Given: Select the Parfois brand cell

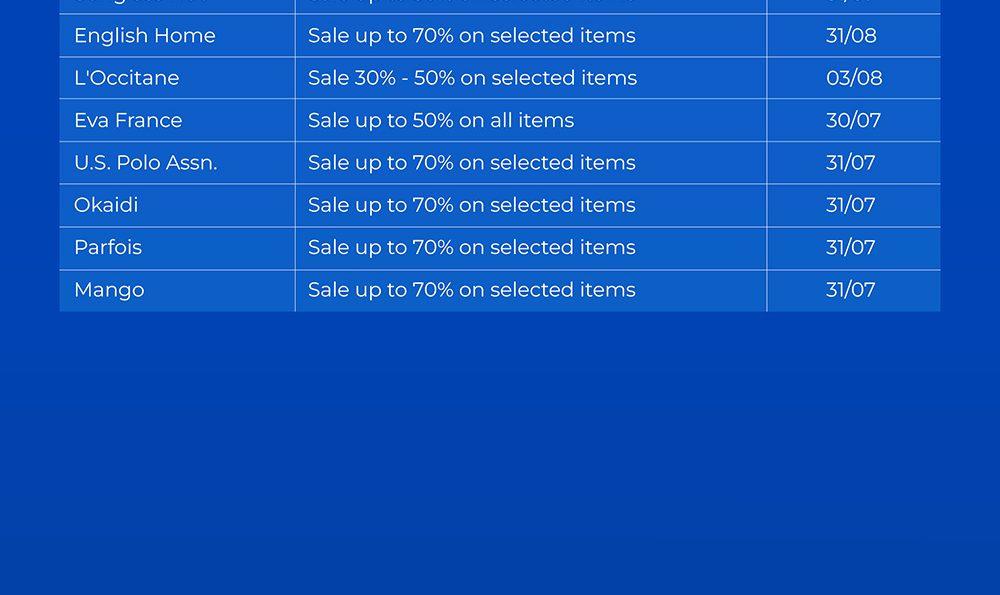Looking at the screenshot, I should (x=108, y=248).
